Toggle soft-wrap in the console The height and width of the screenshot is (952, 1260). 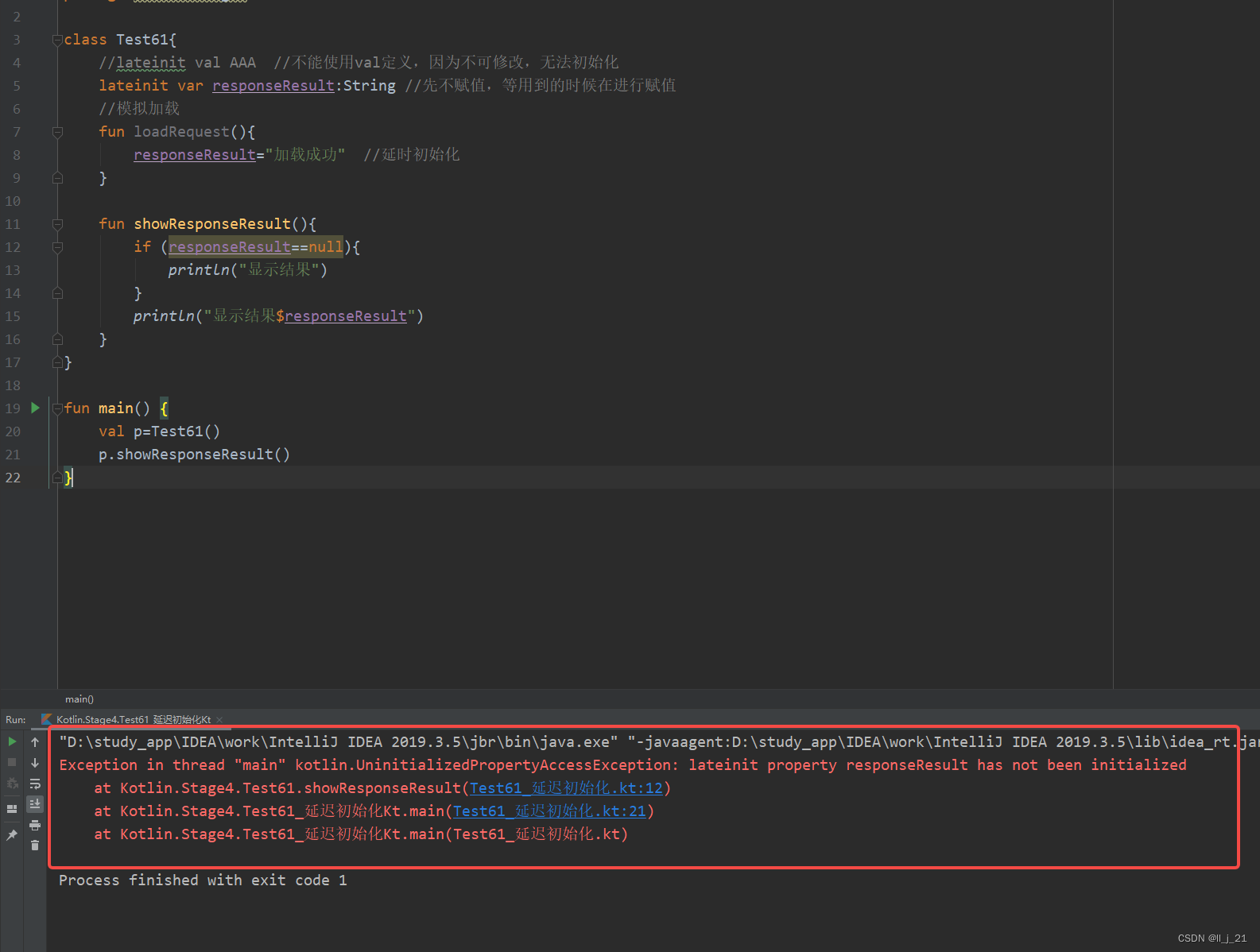pos(35,784)
